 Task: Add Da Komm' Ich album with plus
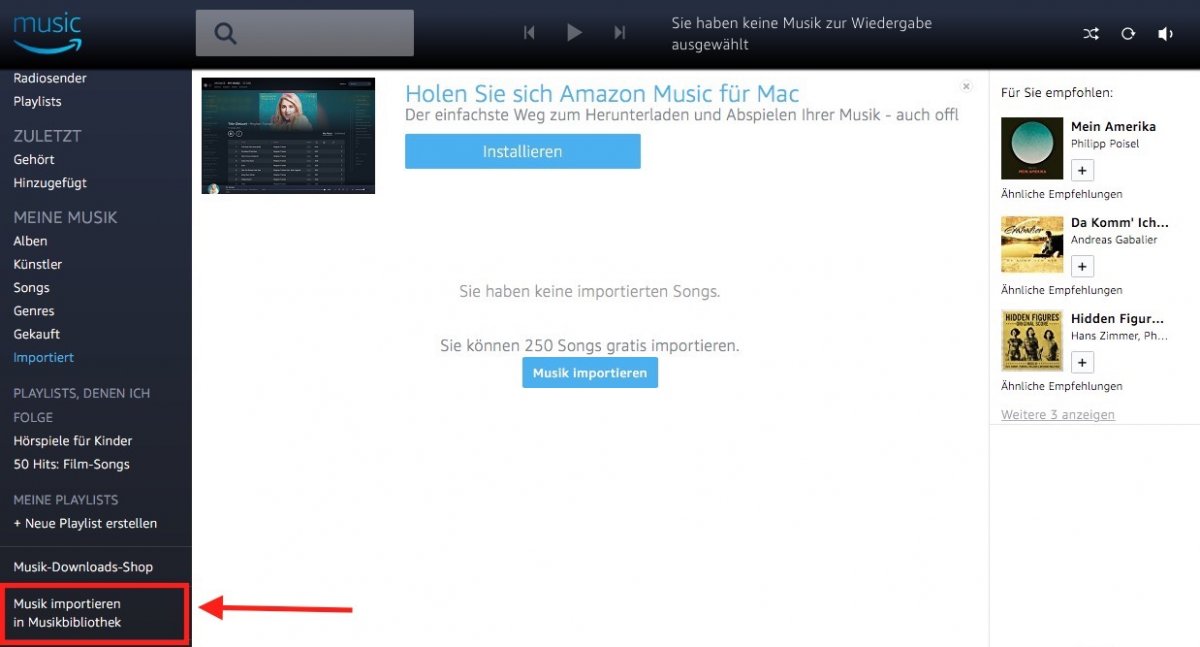point(1083,266)
